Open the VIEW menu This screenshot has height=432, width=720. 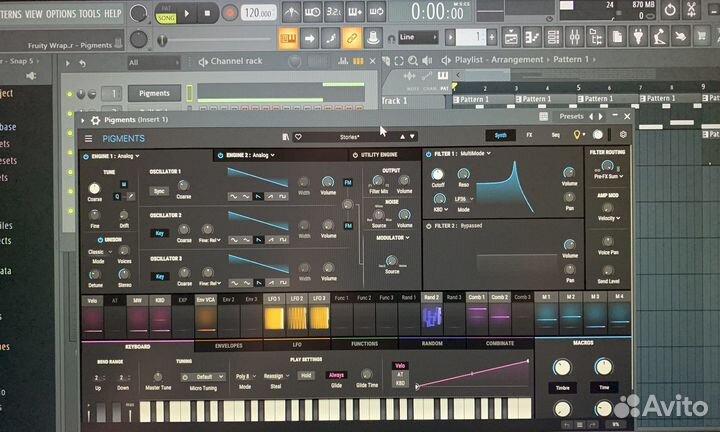point(34,14)
